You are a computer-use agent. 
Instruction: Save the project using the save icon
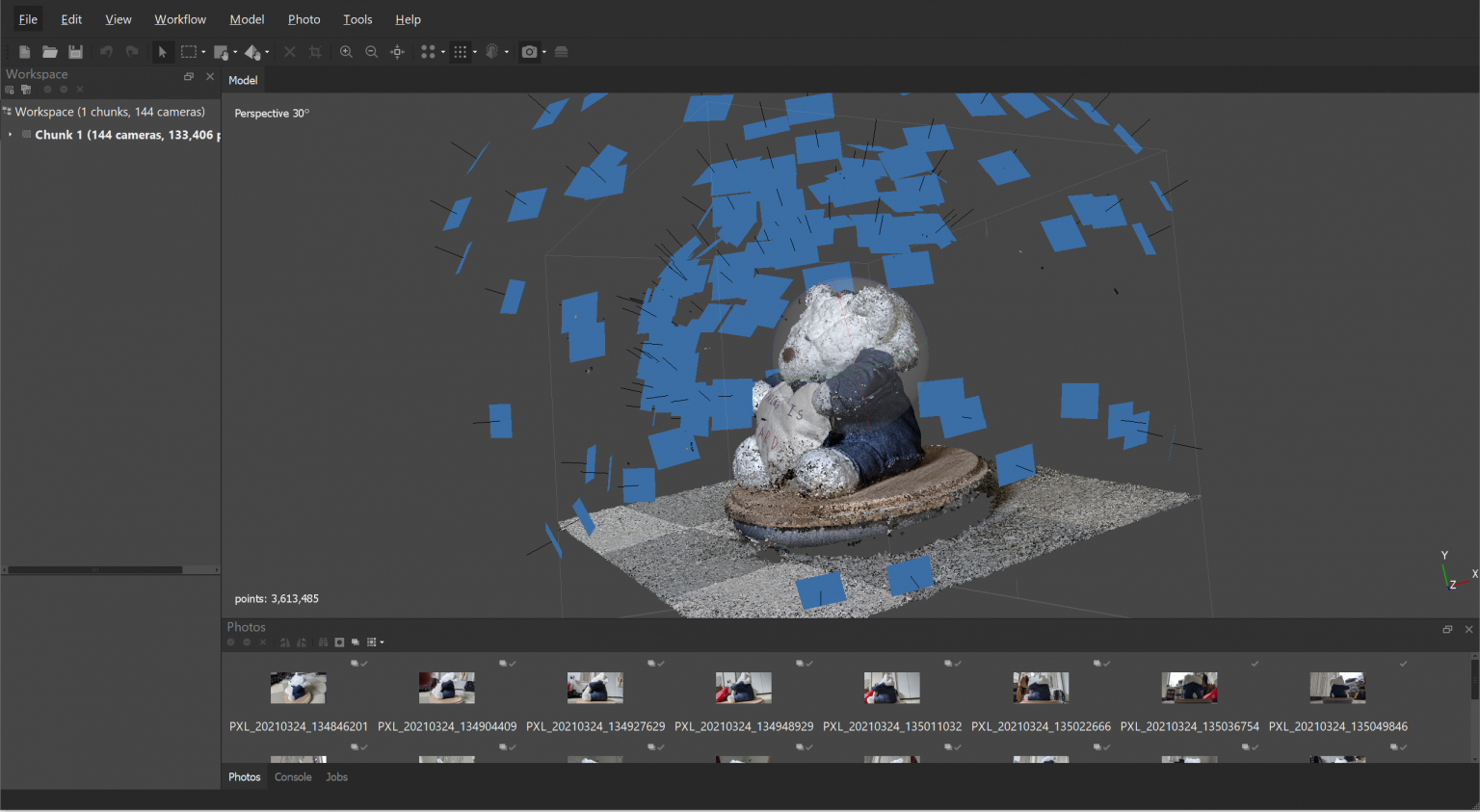[x=75, y=52]
